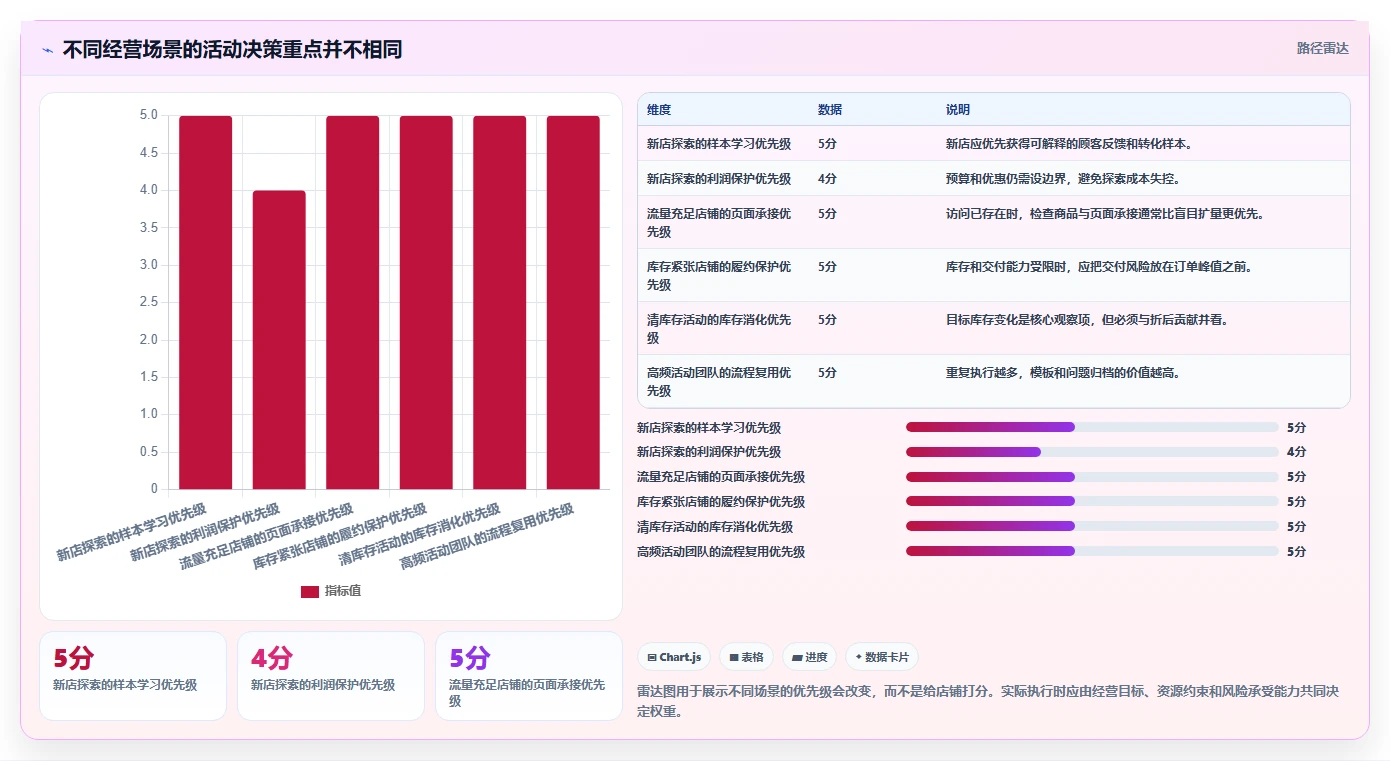Click the x-axis label 高频活动团队的流程复用优先级
This screenshot has height=761, width=1390.
click(x=487, y=537)
